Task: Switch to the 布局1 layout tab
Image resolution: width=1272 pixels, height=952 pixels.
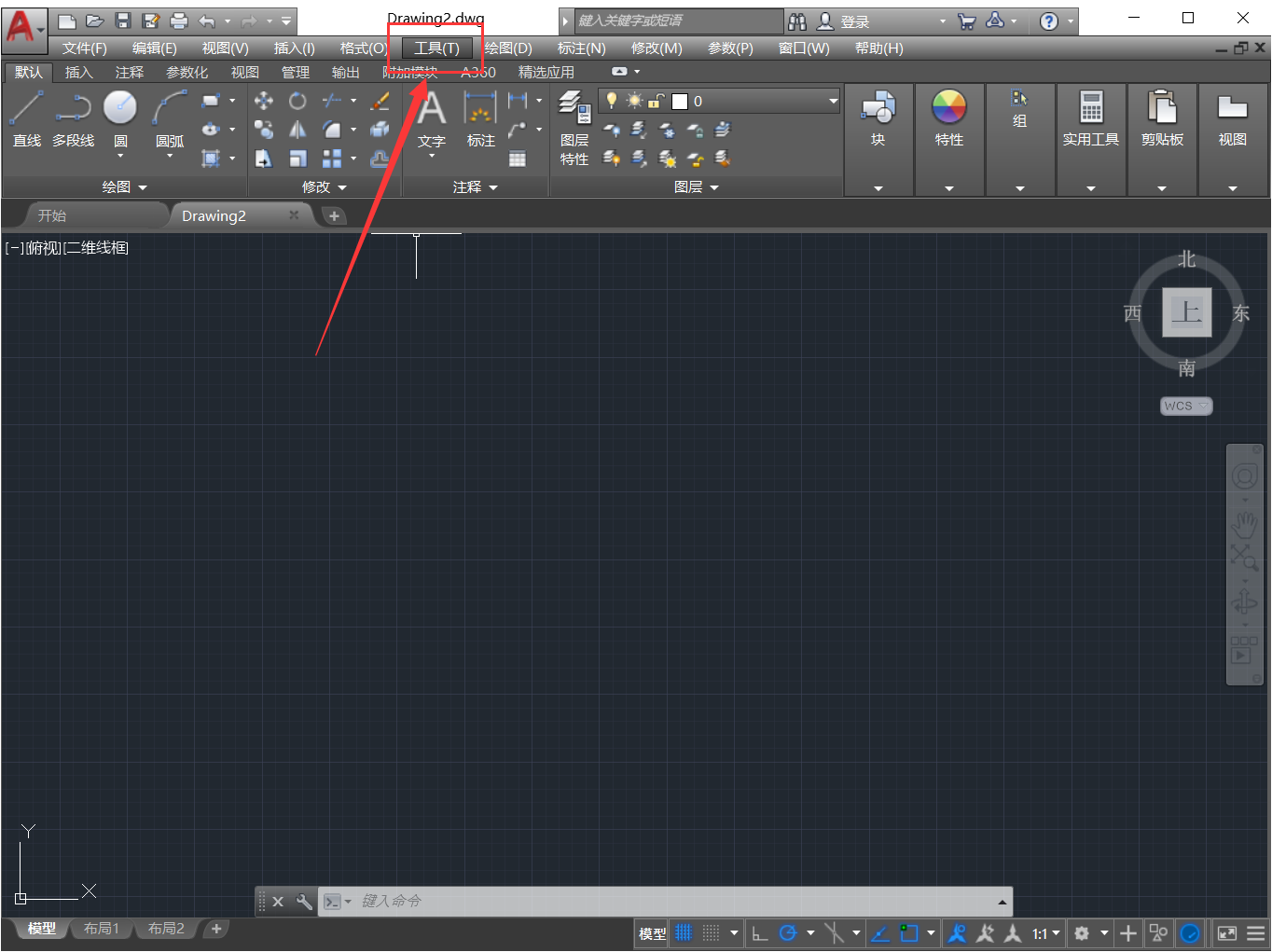Action: click(101, 928)
